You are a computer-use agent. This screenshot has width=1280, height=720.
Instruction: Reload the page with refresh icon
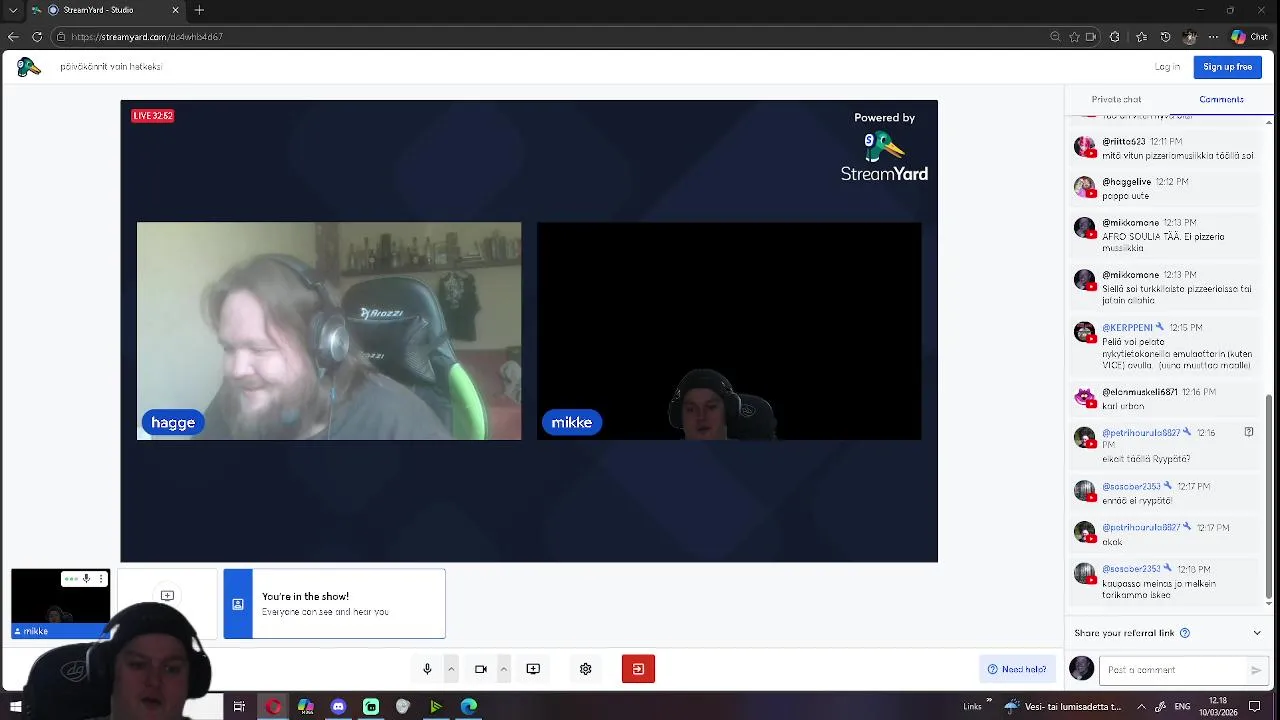pos(37,37)
